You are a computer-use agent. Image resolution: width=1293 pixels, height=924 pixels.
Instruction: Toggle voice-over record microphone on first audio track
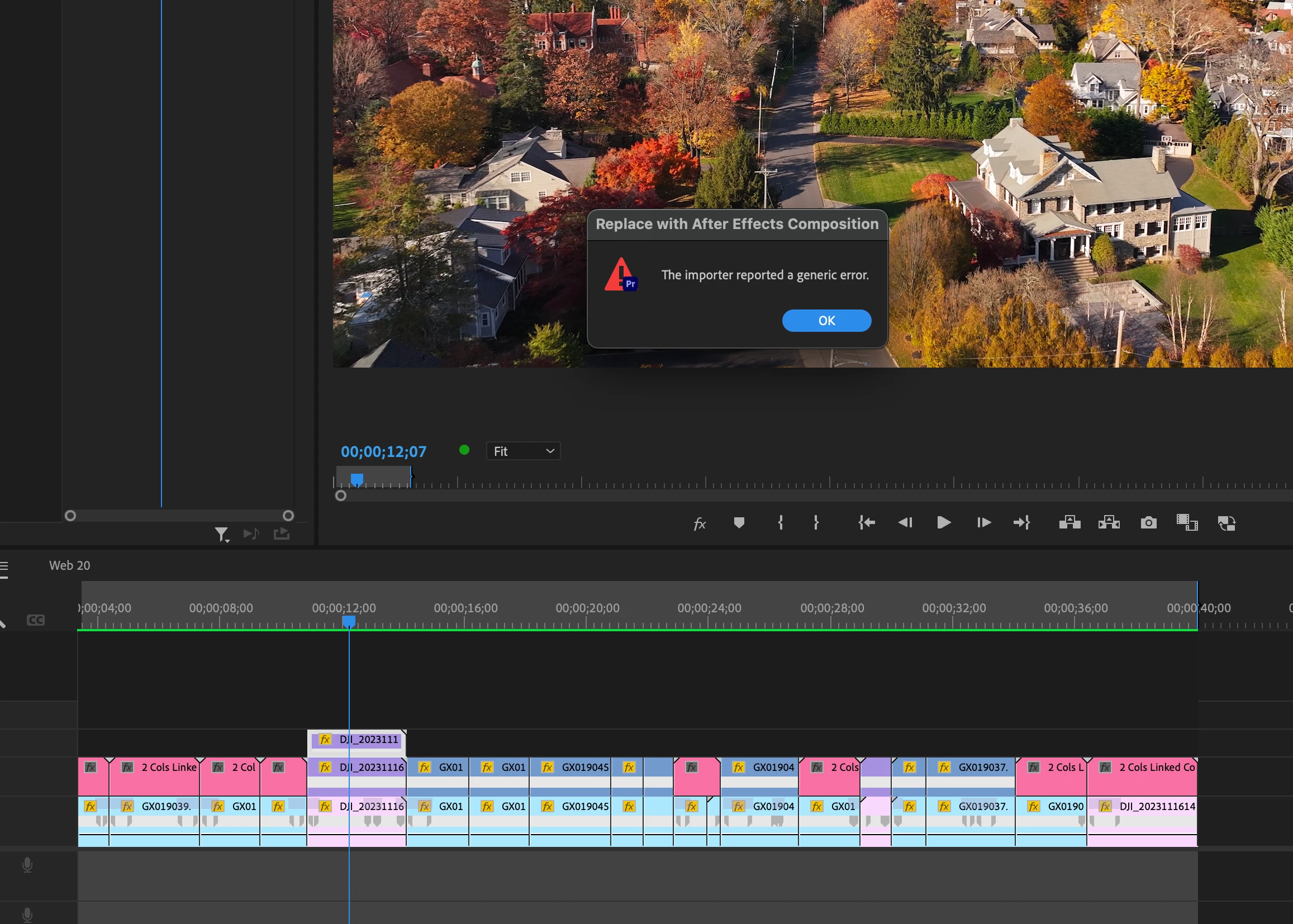pyautogui.click(x=27, y=865)
